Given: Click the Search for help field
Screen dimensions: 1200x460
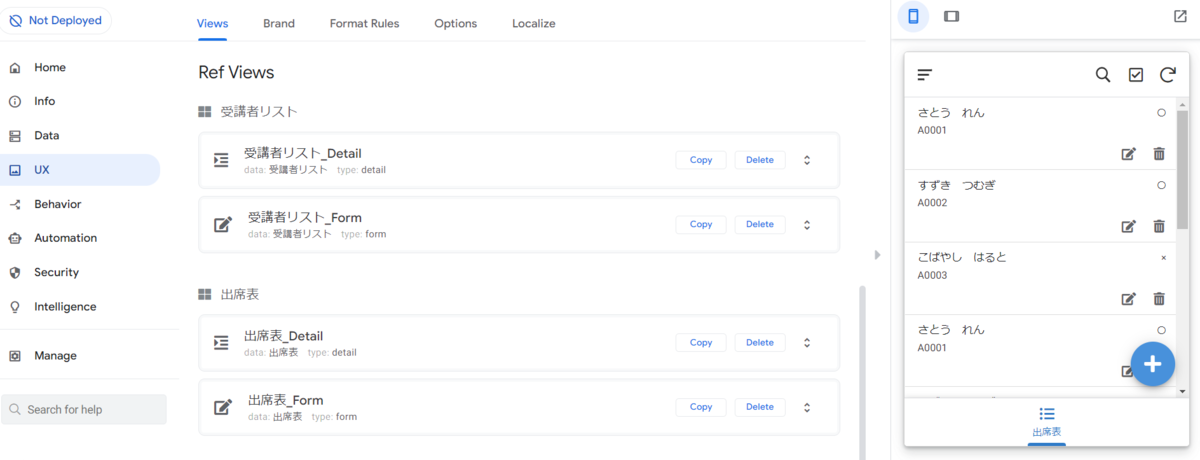Looking at the screenshot, I should click(84, 409).
